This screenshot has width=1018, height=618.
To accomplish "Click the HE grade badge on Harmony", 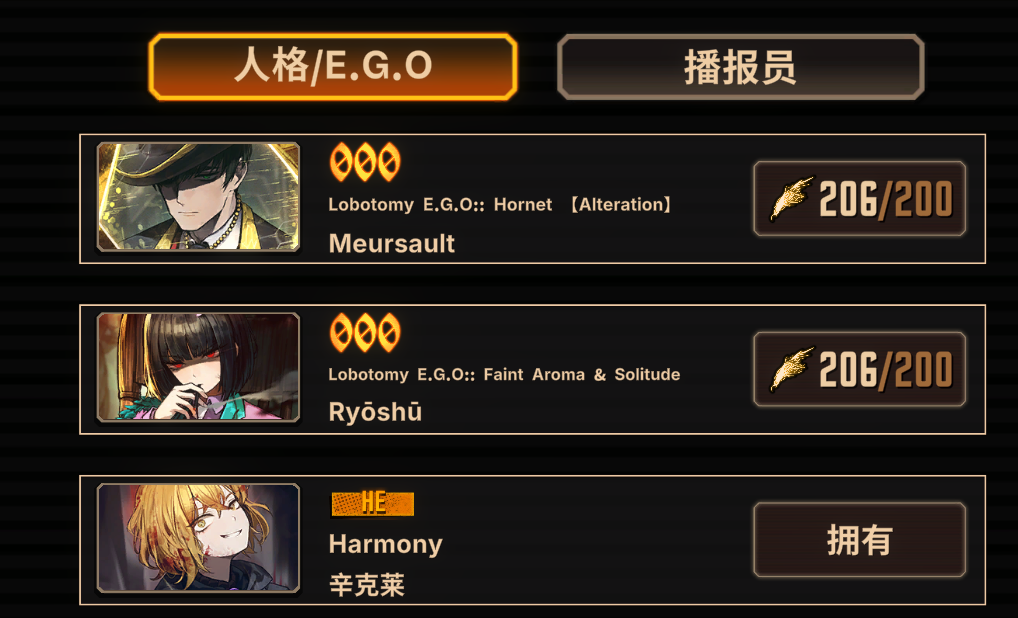I will point(373,504).
